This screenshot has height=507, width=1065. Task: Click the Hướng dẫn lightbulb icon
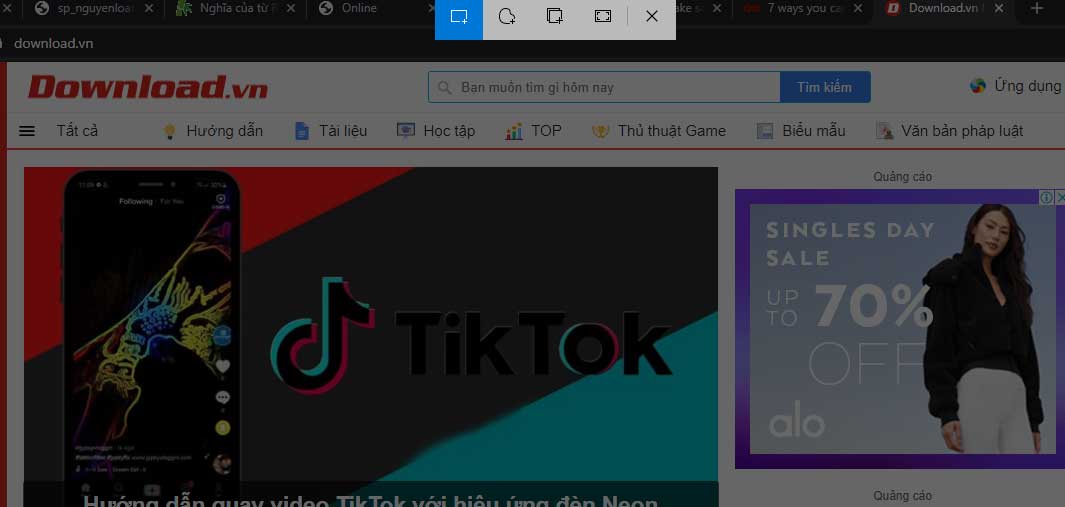[170, 130]
